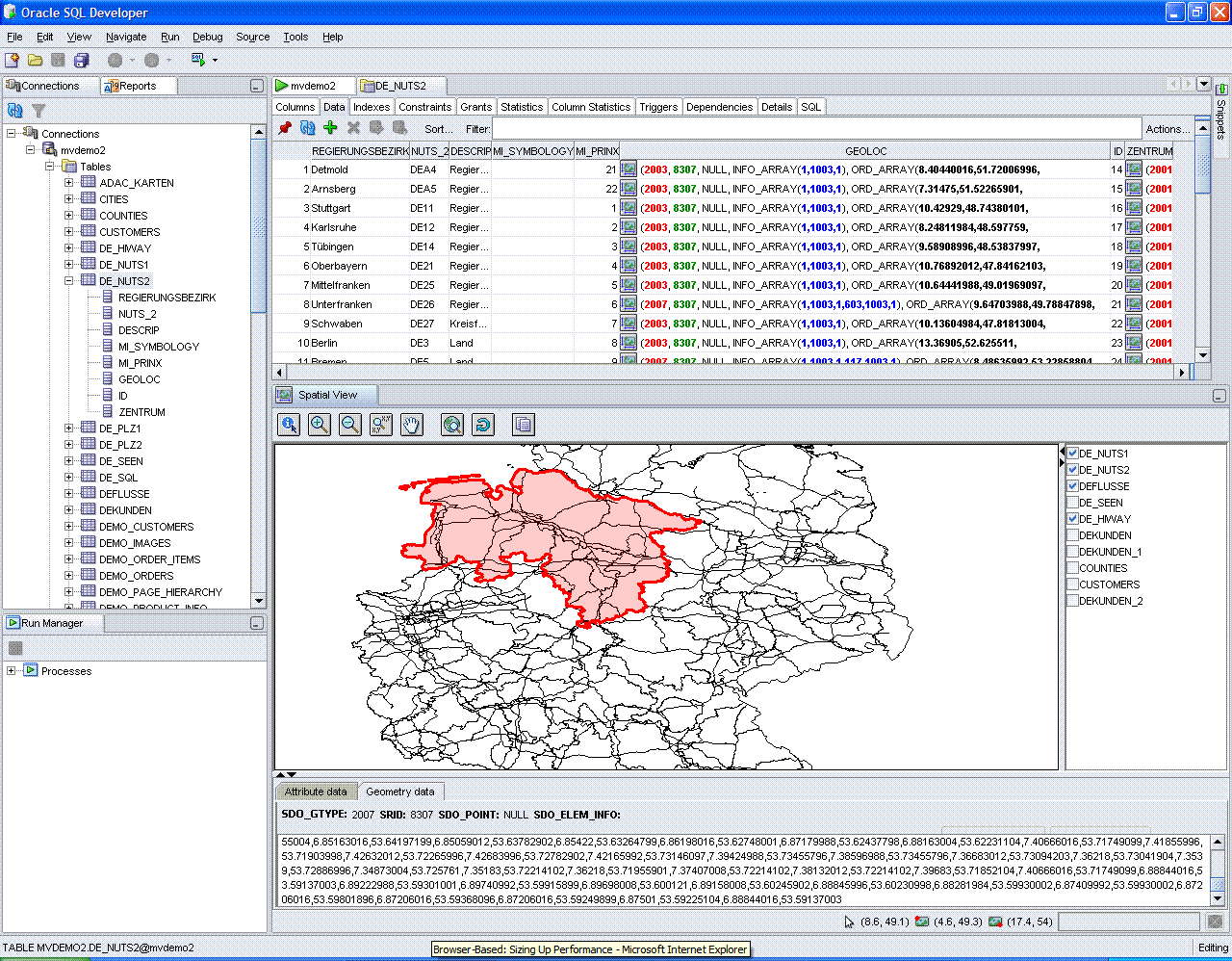Click the Sort... button
This screenshot has height=961, width=1232.
438,129
